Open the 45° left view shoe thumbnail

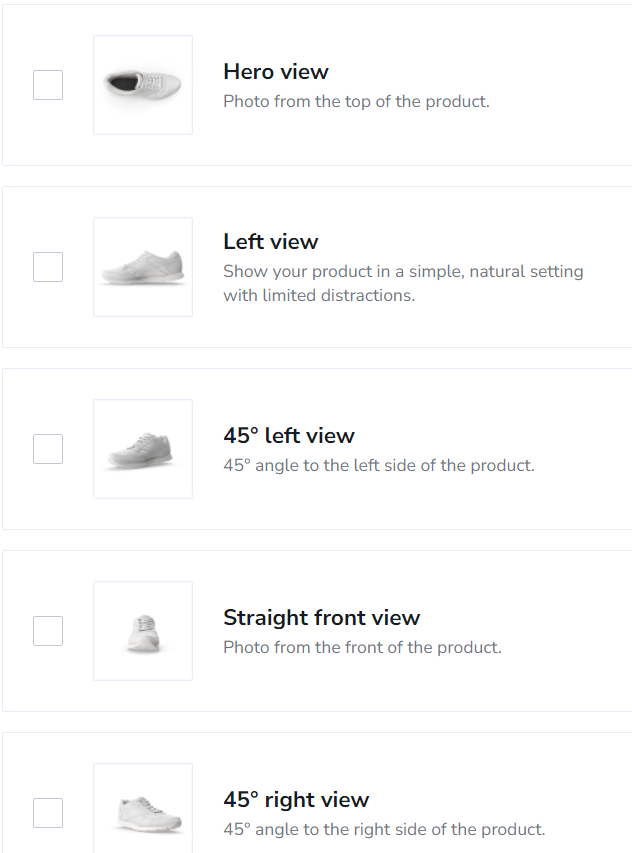tap(143, 449)
